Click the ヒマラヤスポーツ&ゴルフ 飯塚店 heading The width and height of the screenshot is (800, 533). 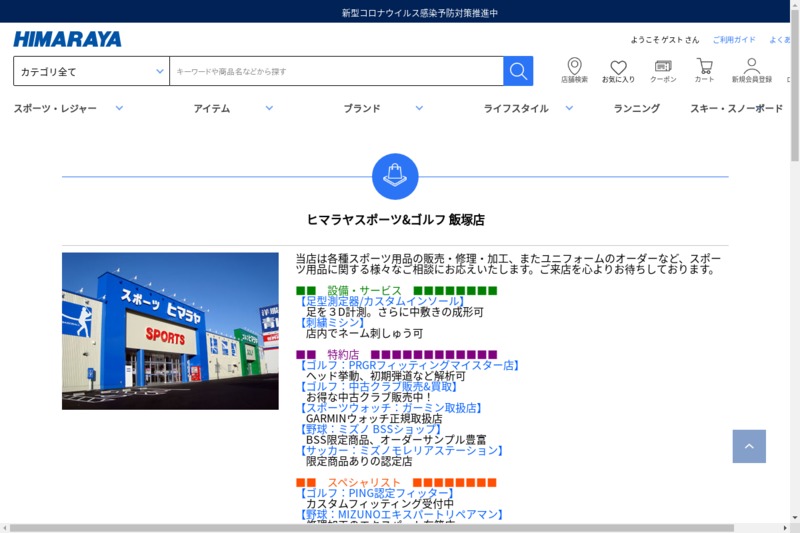point(395,220)
